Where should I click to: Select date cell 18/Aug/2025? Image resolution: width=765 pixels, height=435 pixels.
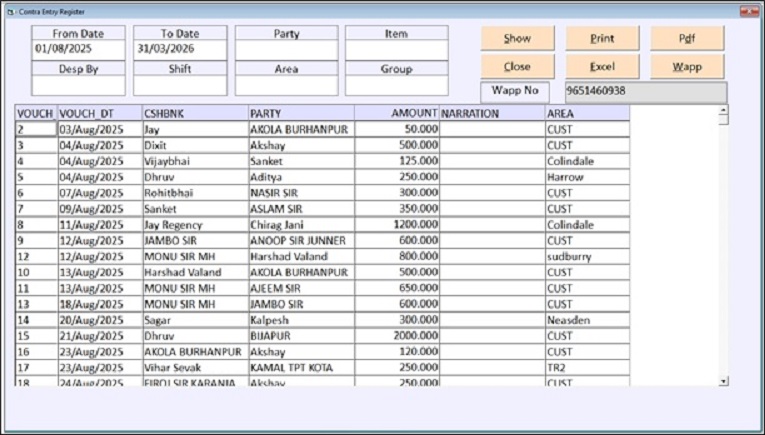pos(100,304)
